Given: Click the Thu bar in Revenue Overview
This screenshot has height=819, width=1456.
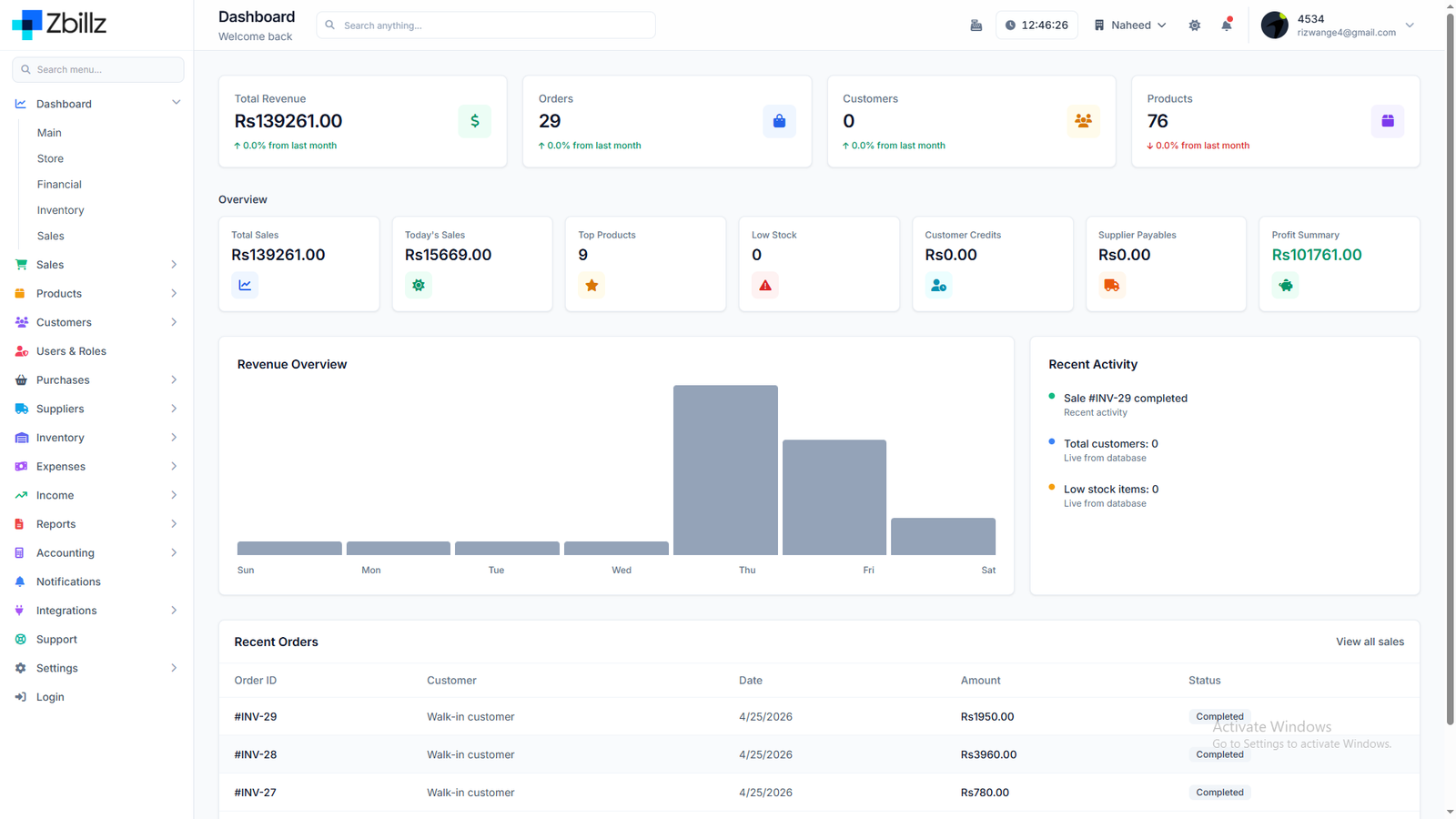Looking at the screenshot, I should 725,470.
